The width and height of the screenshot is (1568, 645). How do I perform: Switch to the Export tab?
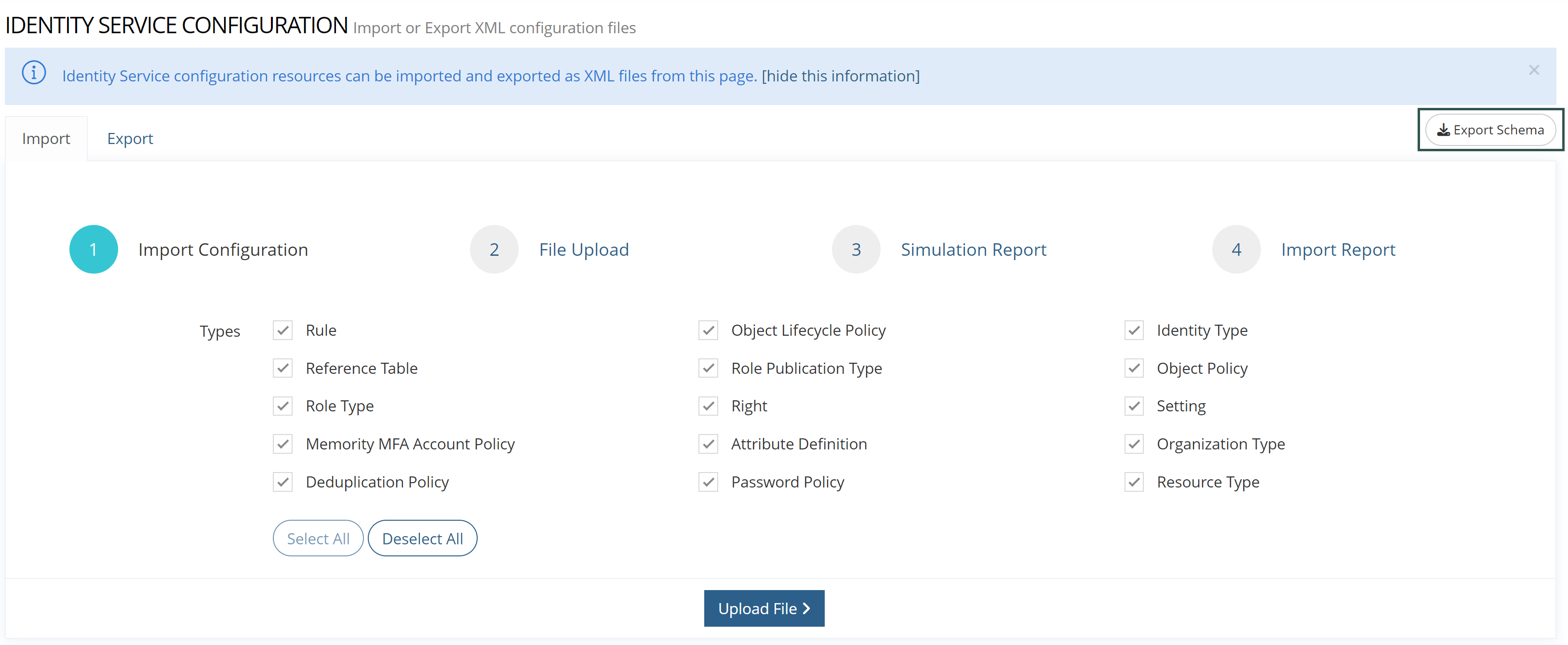[x=130, y=139]
